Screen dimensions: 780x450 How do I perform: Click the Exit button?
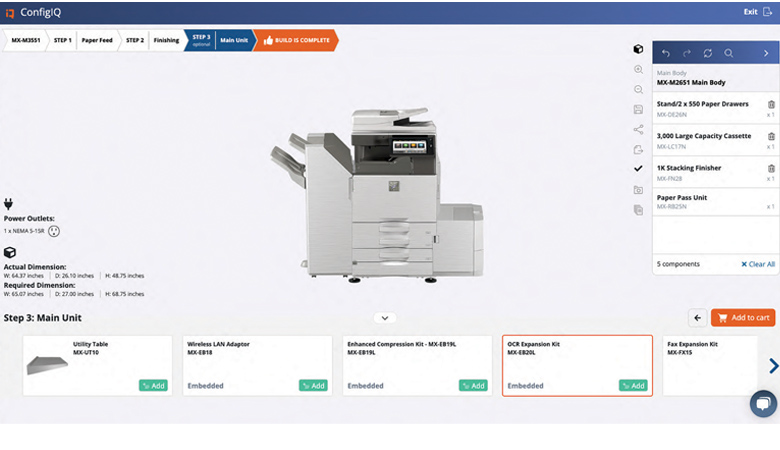click(758, 12)
